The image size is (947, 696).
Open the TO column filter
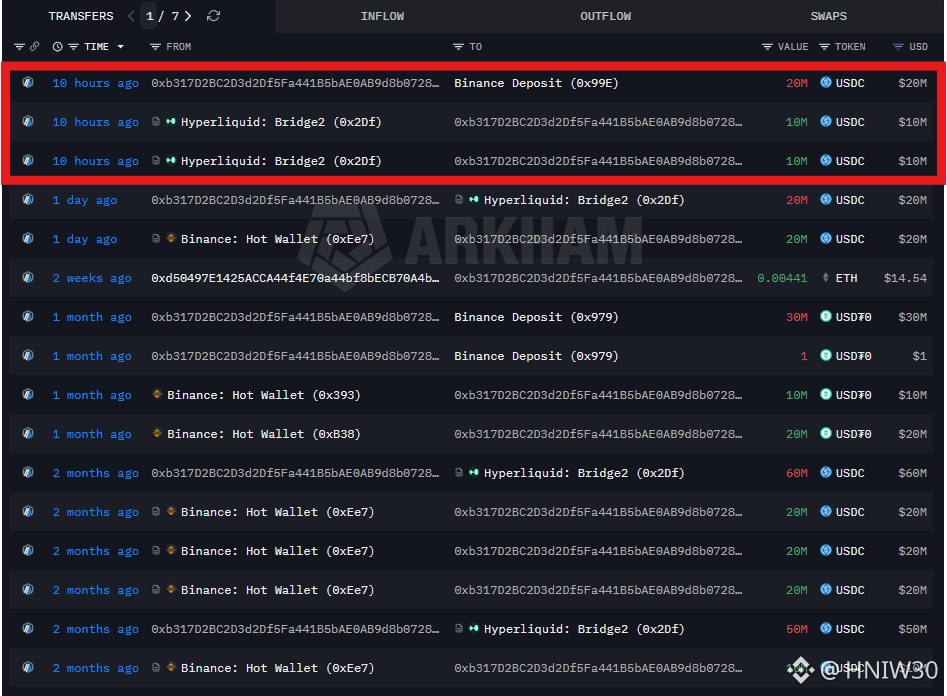458,47
